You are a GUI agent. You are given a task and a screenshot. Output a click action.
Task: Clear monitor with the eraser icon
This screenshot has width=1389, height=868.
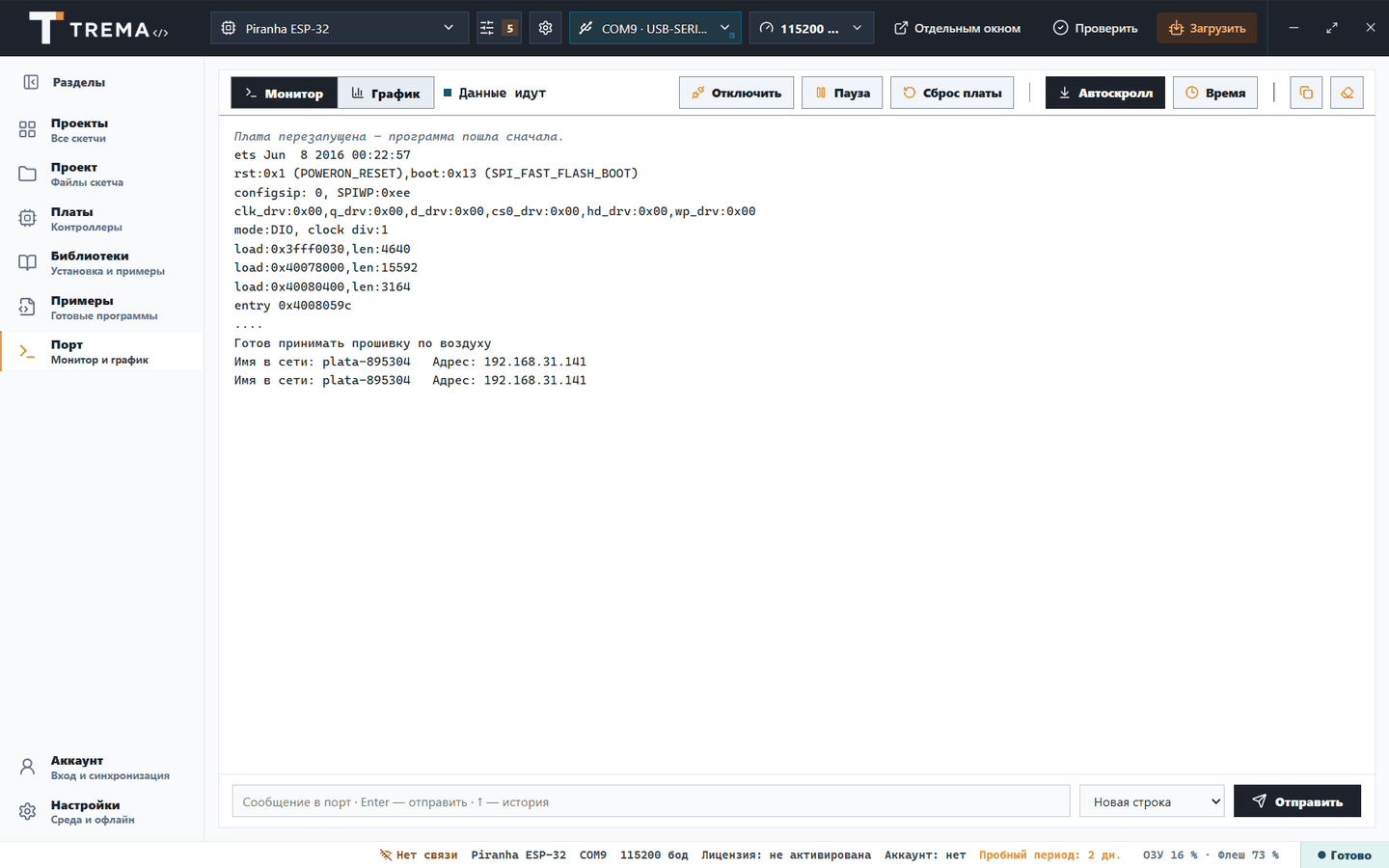[1347, 93]
